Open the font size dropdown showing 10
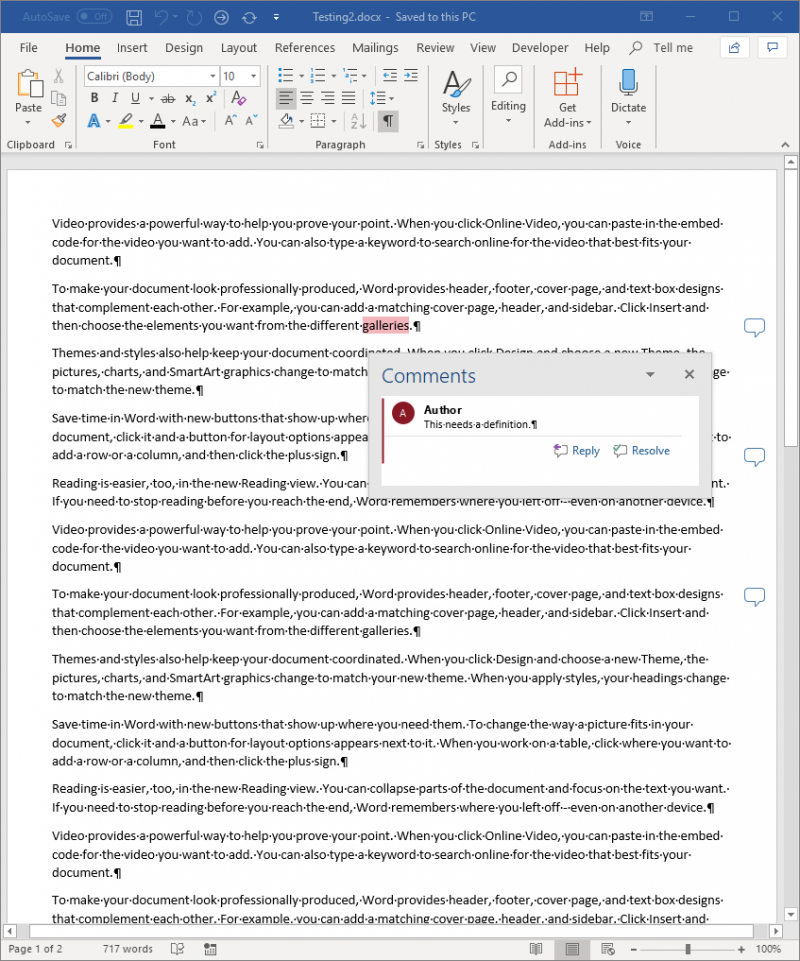Image resolution: width=800 pixels, height=961 pixels. coord(253,76)
